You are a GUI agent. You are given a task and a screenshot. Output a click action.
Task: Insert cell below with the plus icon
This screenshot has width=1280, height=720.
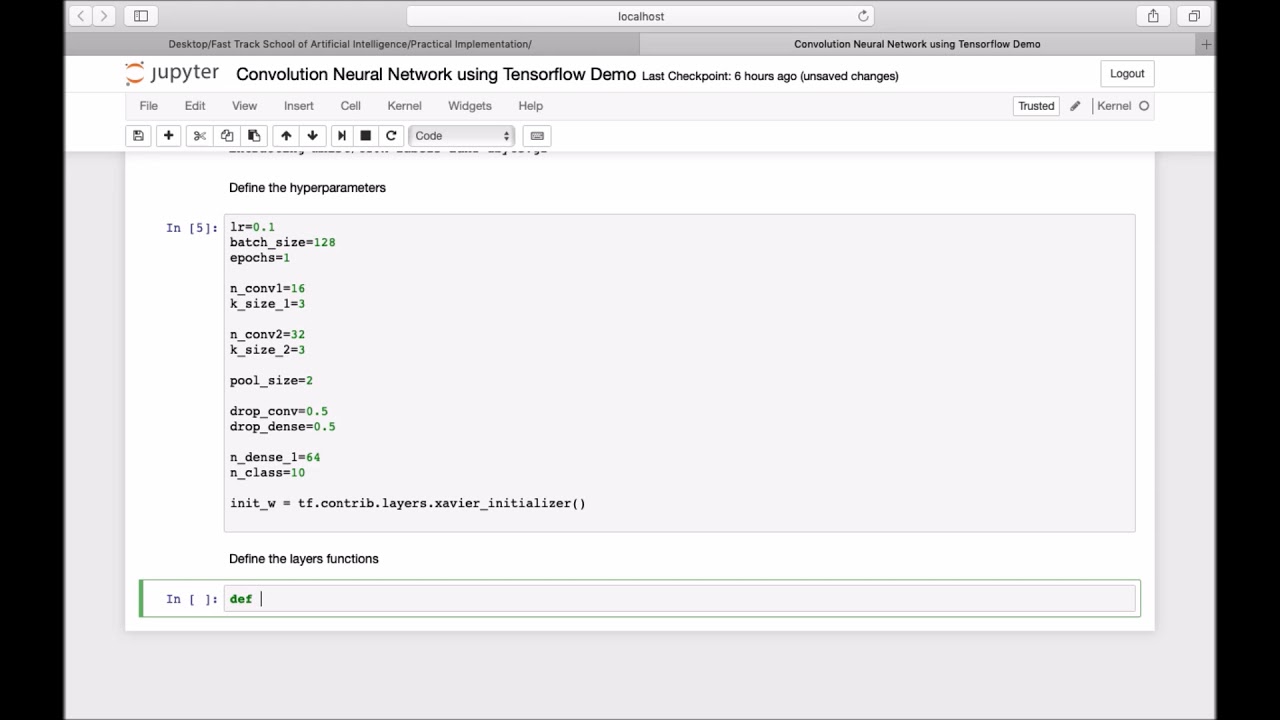(x=168, y=136)
